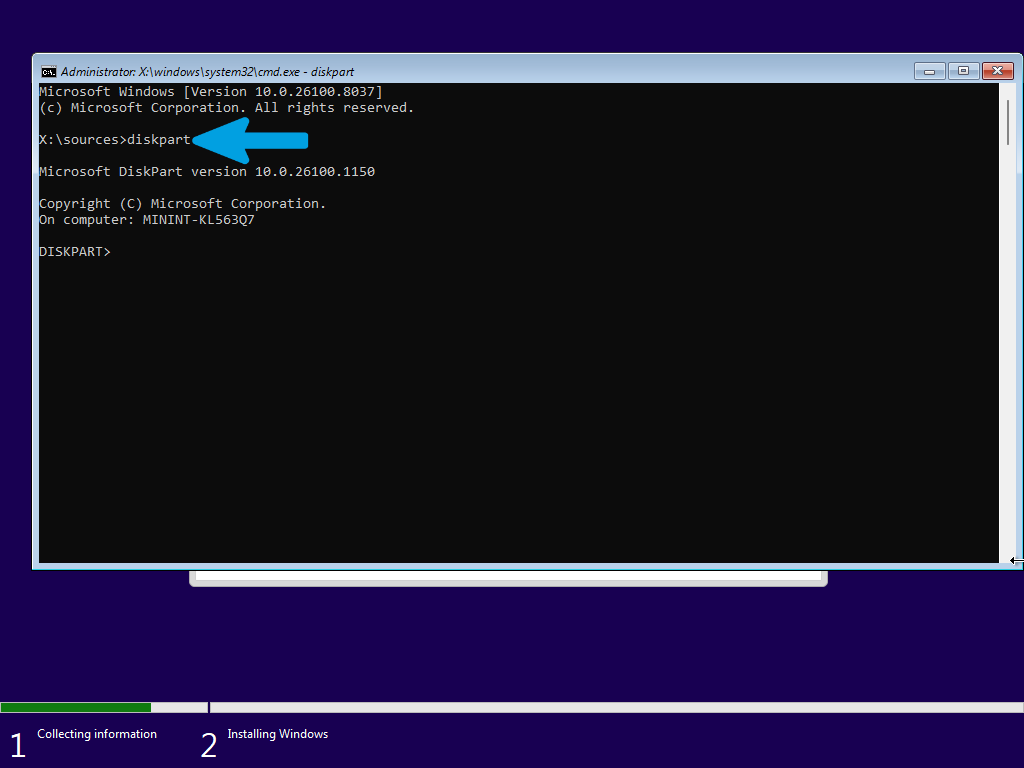This screenshot has width=1024, height=768.
Task: Click the computer name MININT-KL563Q7
Action: point(199,220)
